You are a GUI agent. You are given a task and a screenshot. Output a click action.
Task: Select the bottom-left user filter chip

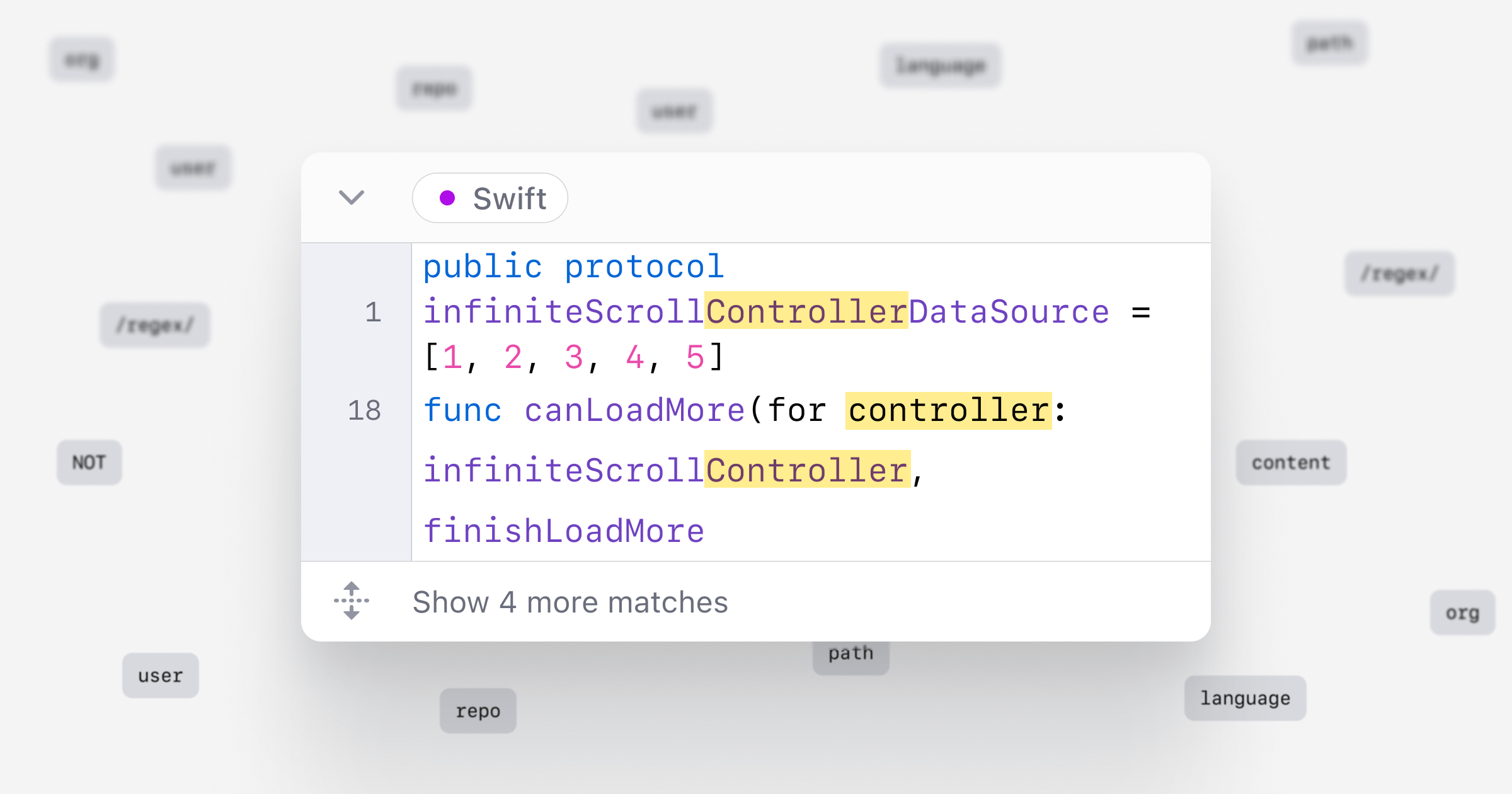pyautogui.click(x=161, y=676)
